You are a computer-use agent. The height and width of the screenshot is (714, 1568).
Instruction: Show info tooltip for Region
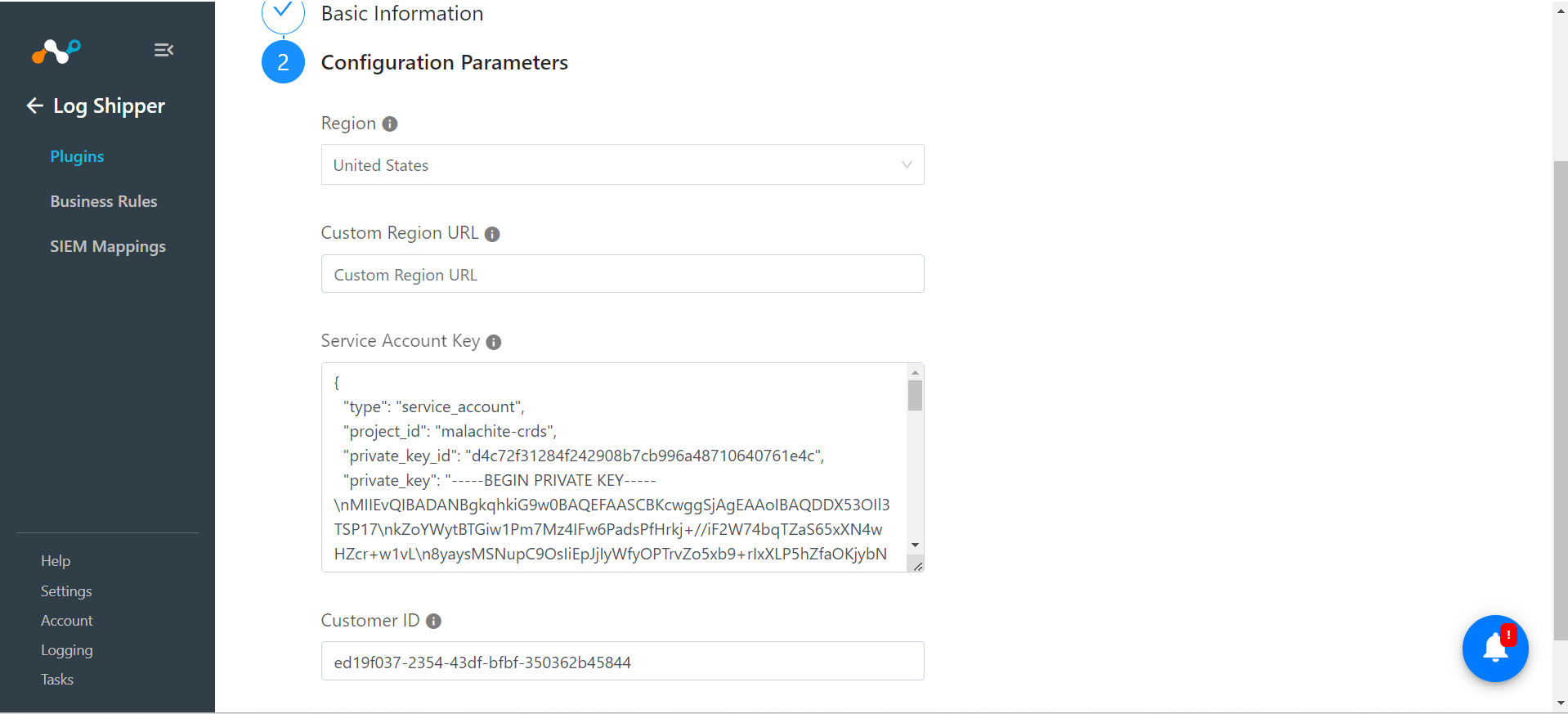tap(390, 123)
